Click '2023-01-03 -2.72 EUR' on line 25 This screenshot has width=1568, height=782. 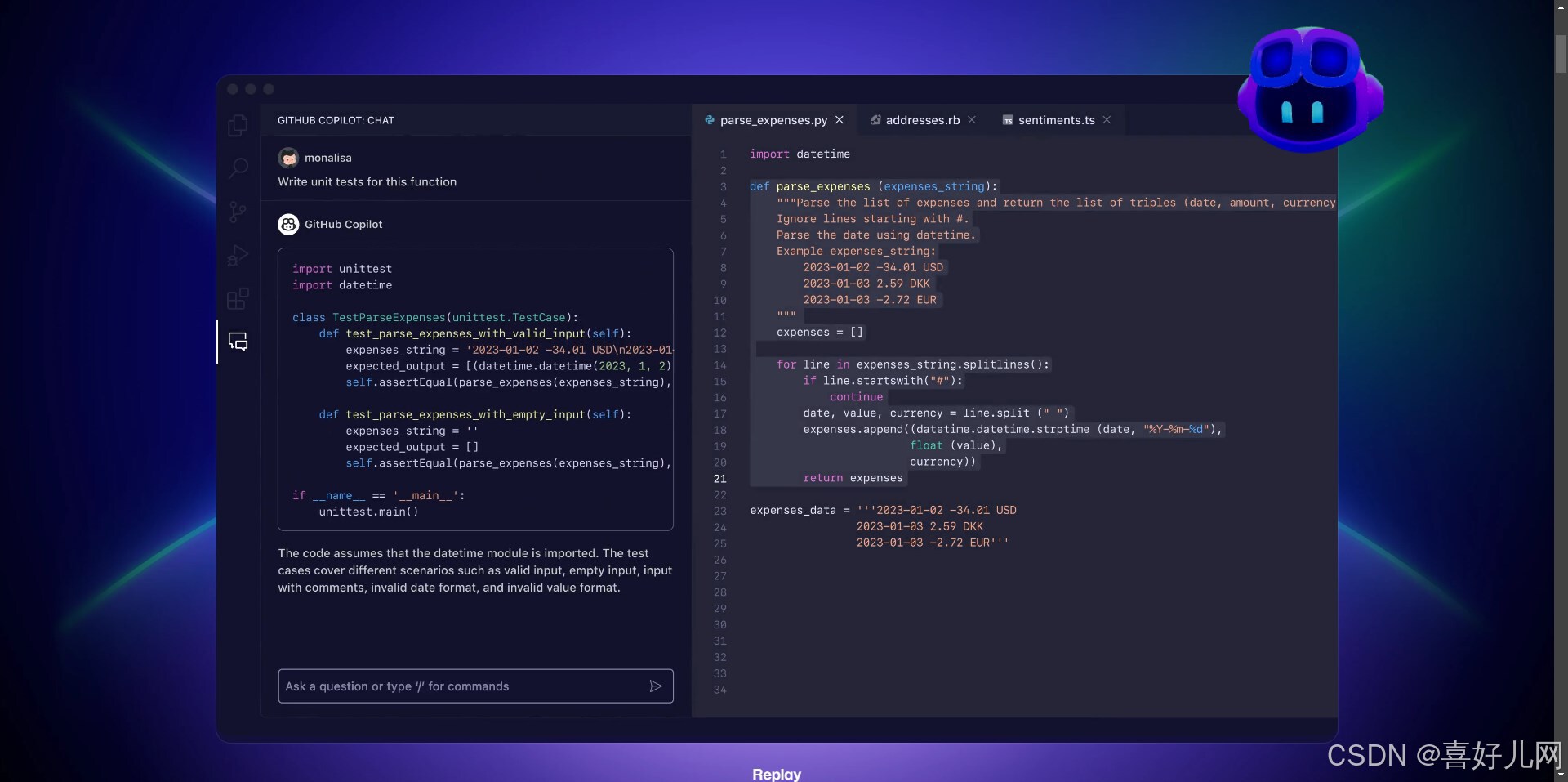[923, 543]
